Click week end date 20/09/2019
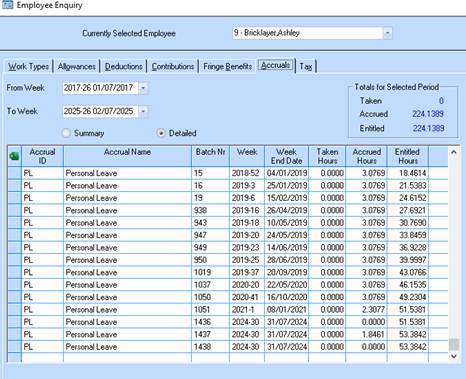This screenshot has height=379, width=466. tap(287, 272)
